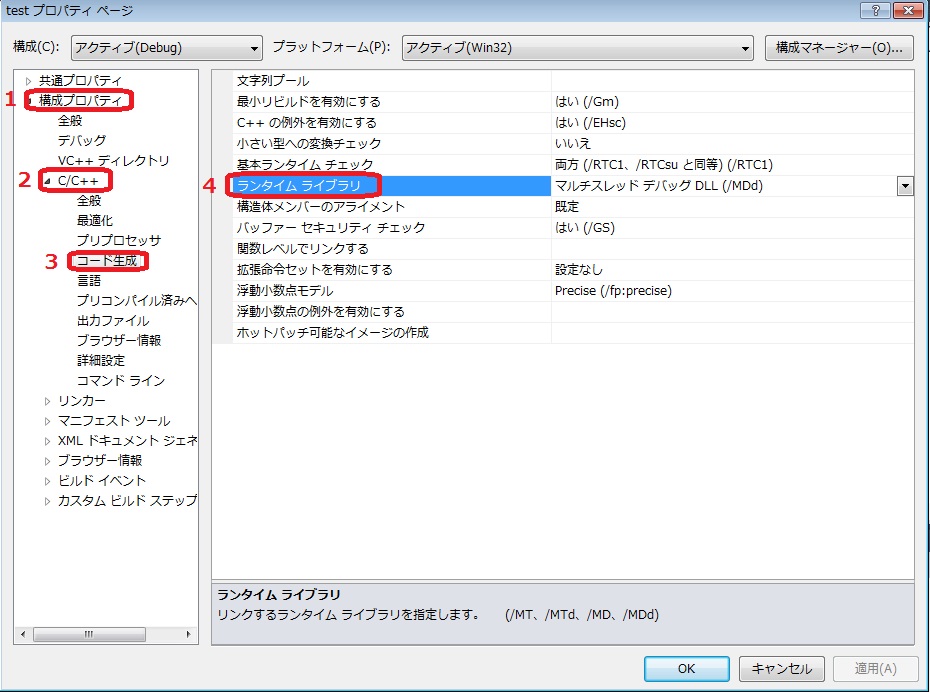Select the 言語 tree item
This screenshot has height=692, width=930.
pos(89,280)
